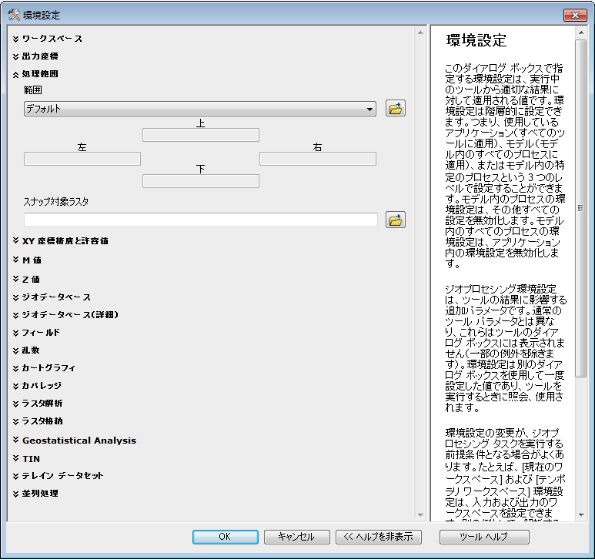This screenshot has width=595, height=560.
Task: Open the 範囲 デフォルト dropdown
Action: pyautogui.click(x=200, y=109)
